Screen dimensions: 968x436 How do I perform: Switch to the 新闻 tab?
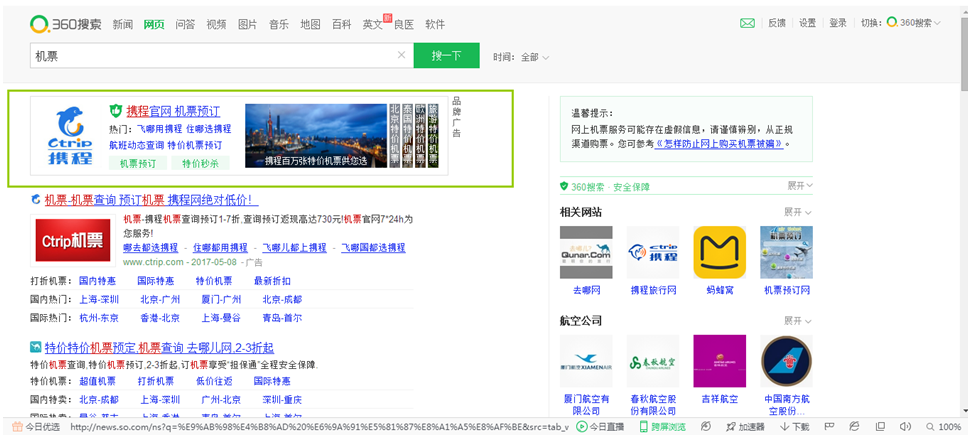click(122, 24)
